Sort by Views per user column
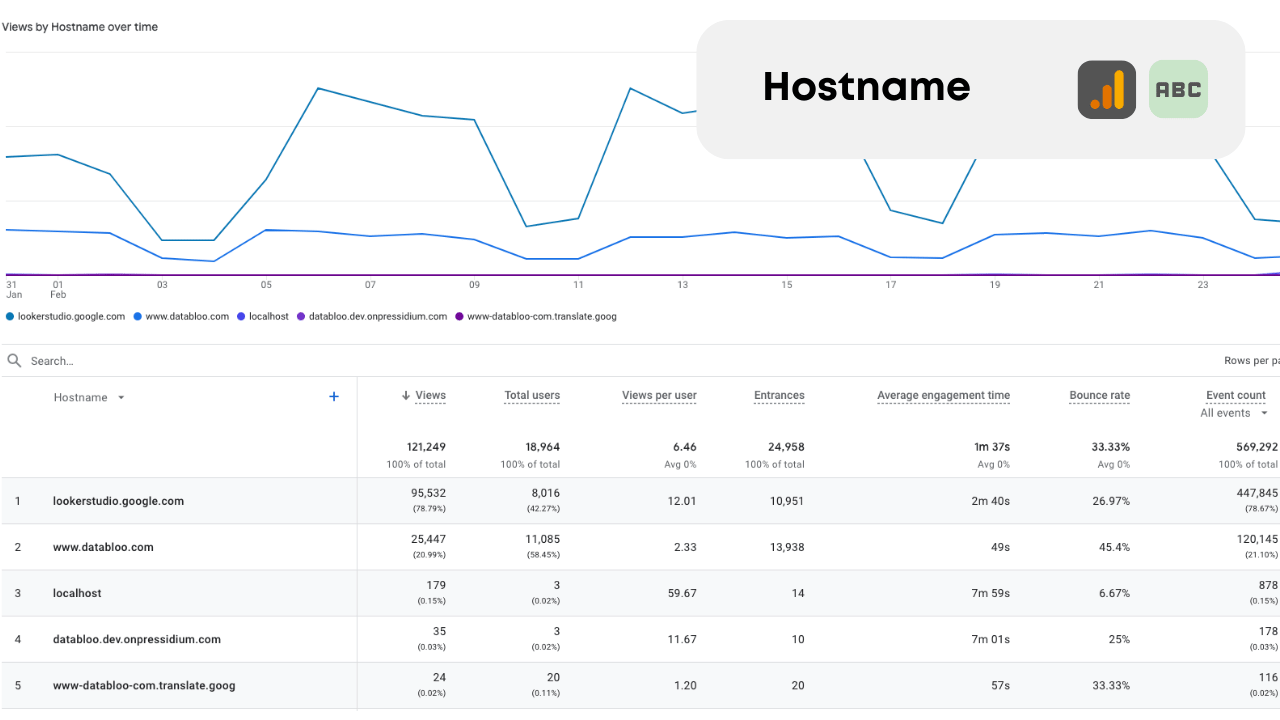This screenshot has height=720, width=1280. coord(659,395)
